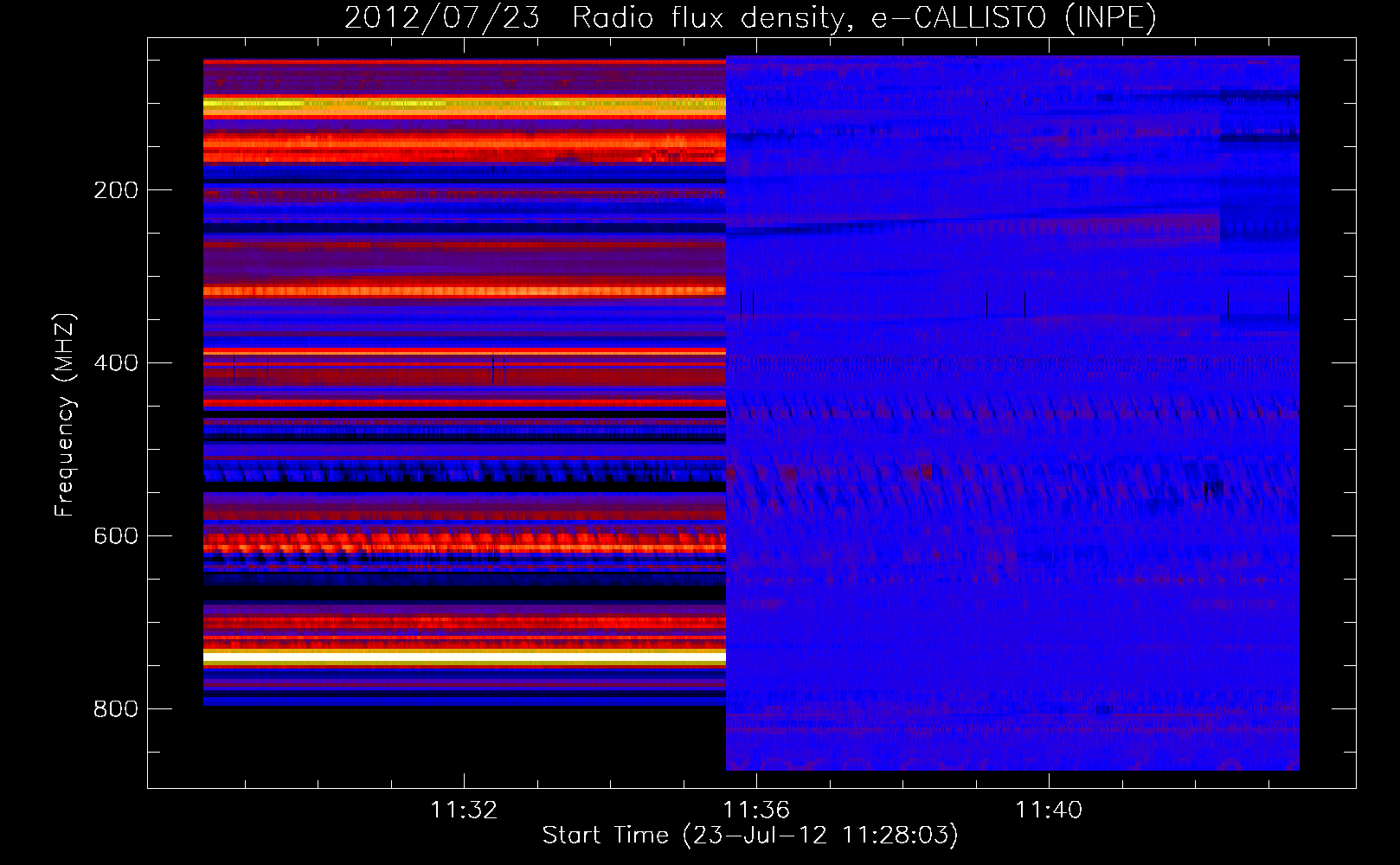Screen dimensions: 1400x865
Task: Click the '11:32' time tick label
Action: pyautogui.click(x=464, y=810)
